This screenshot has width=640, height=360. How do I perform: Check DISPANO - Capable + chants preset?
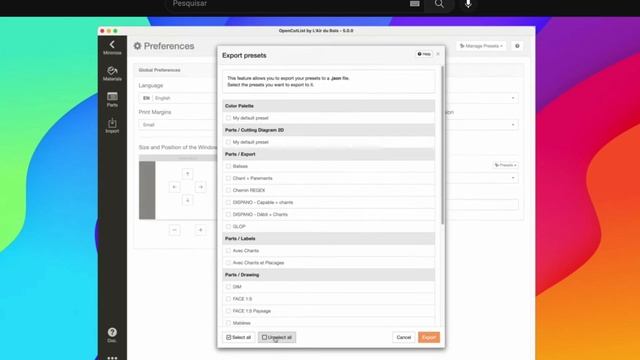[x=228, y=202]
